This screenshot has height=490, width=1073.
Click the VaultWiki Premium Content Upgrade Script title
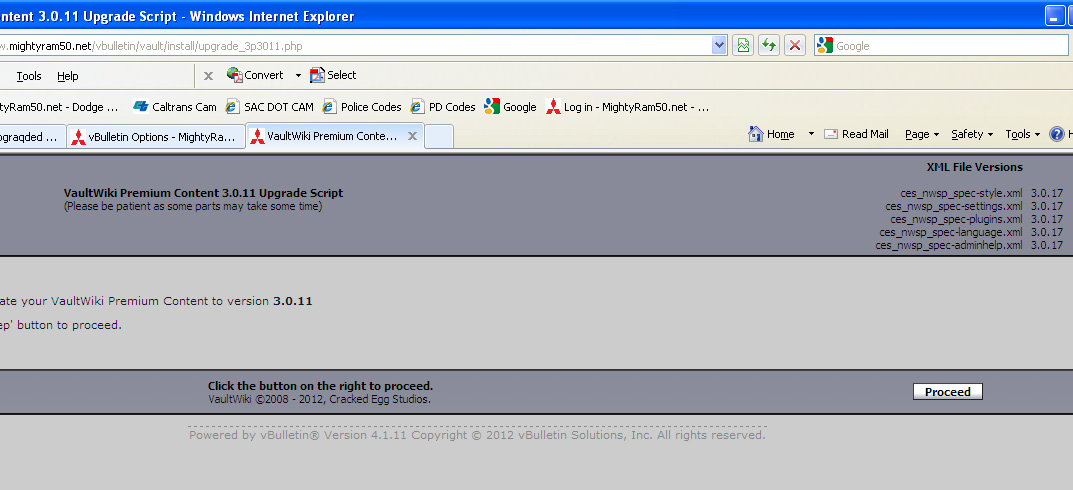203,193
